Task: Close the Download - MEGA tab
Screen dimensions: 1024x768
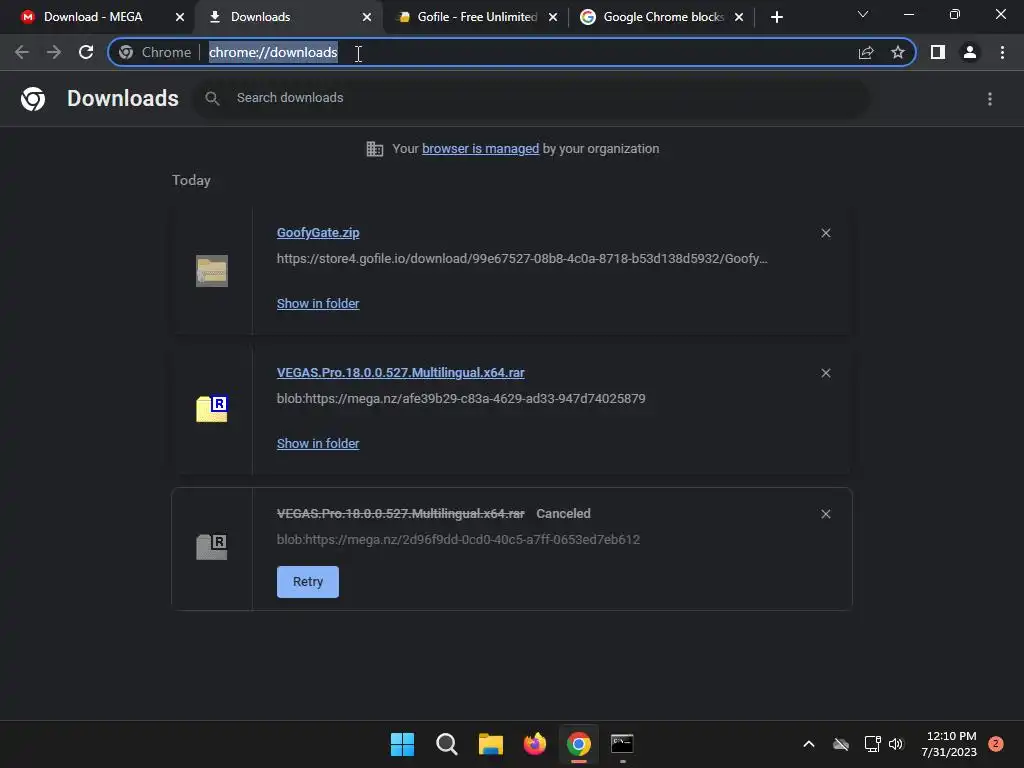Action: tap(180, 18)
